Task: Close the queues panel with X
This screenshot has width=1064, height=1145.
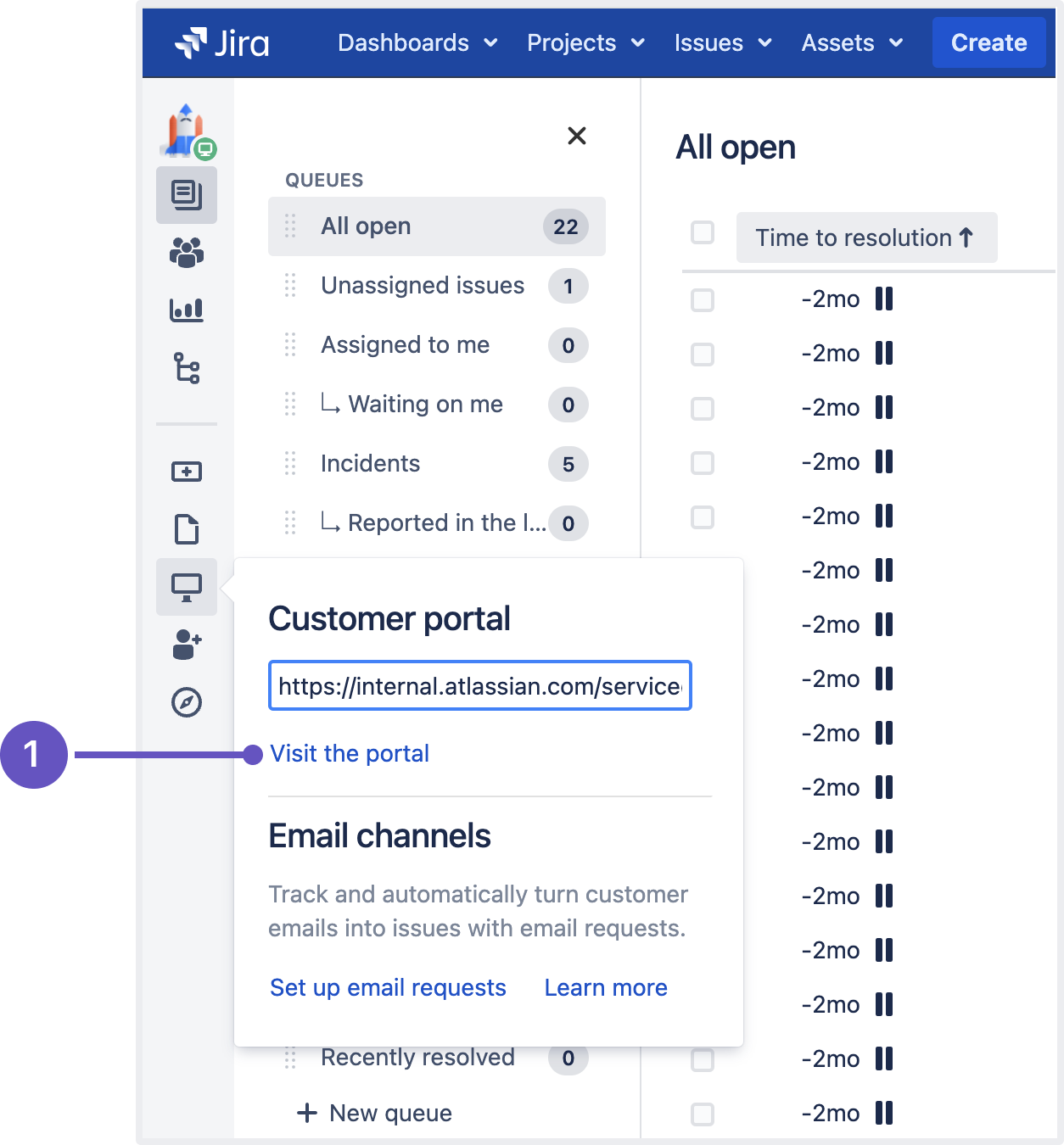Action: (x=577, y=136)
